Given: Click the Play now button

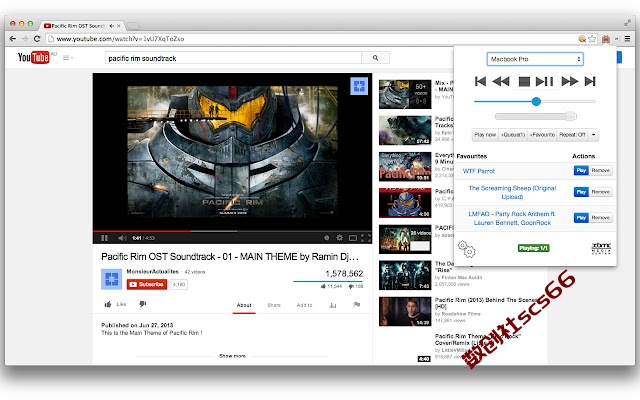Looking at the screenshot, I should click(485, 135).
